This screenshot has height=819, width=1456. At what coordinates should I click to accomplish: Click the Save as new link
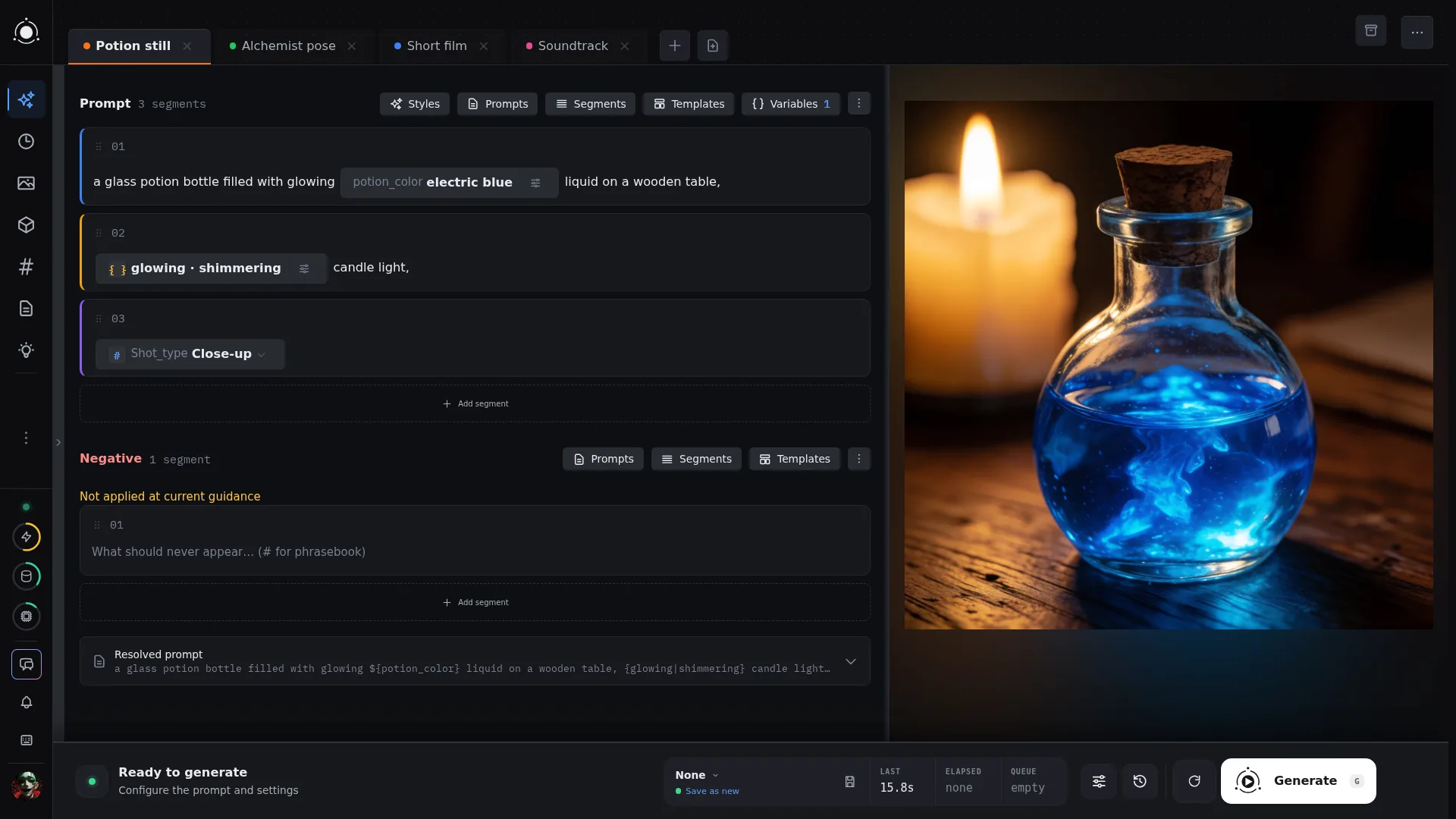coord(712,791)
